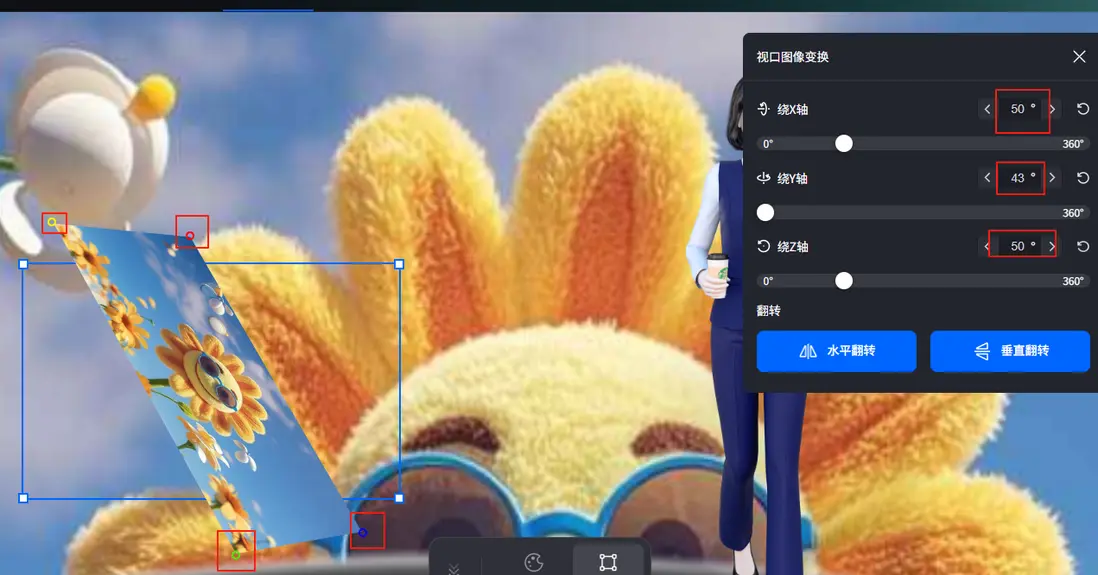Open the color palette tool in bottom toolbar
Image resolution: width=1098 pixels, height=575 pixels.
[x=534, y=562]
